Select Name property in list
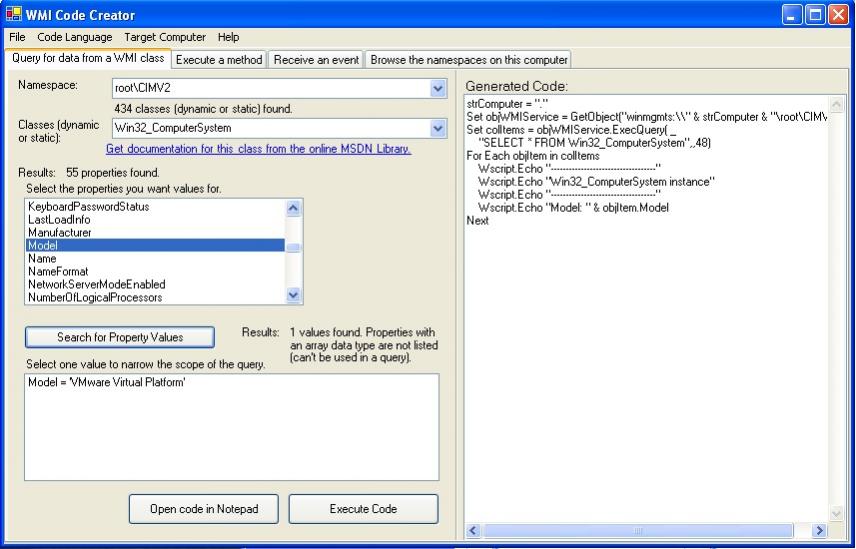The height and width of the screenshot is (549, 856). pyautogui.click(x=155, y=258)
